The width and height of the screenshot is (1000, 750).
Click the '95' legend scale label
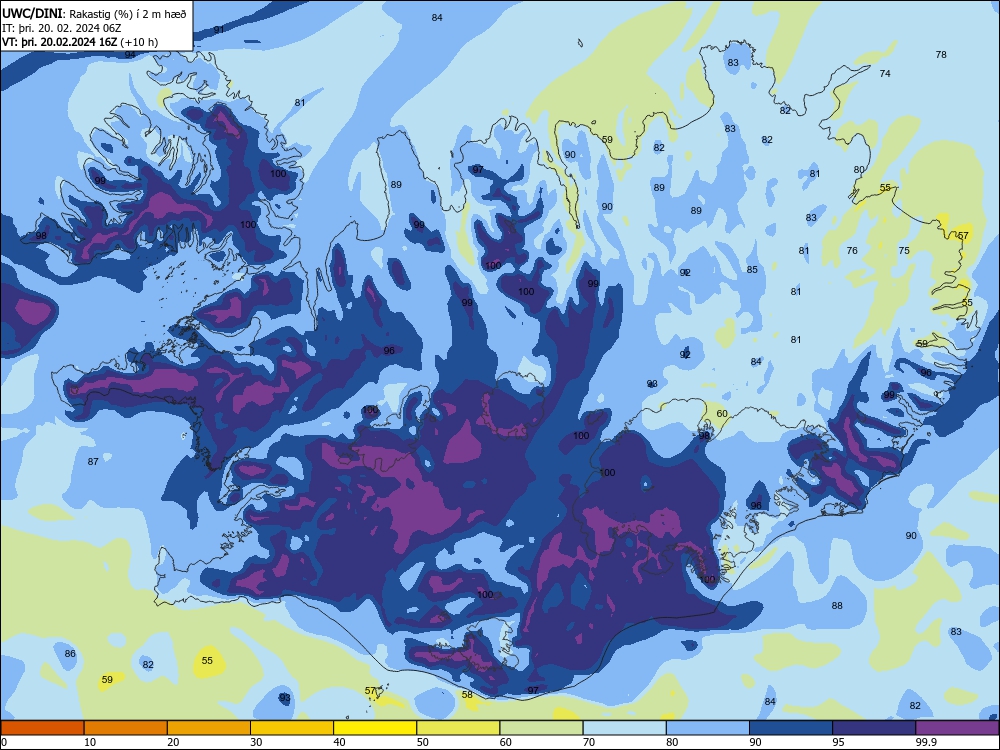[x=838, y=742]
